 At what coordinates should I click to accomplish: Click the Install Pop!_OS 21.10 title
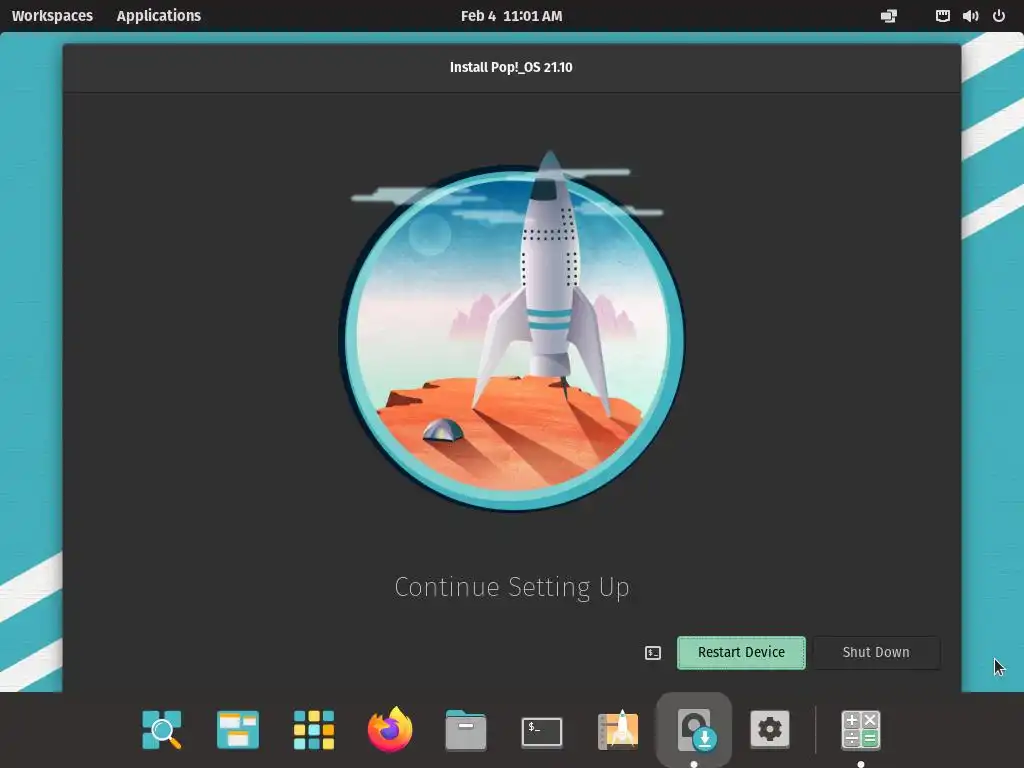511,67
